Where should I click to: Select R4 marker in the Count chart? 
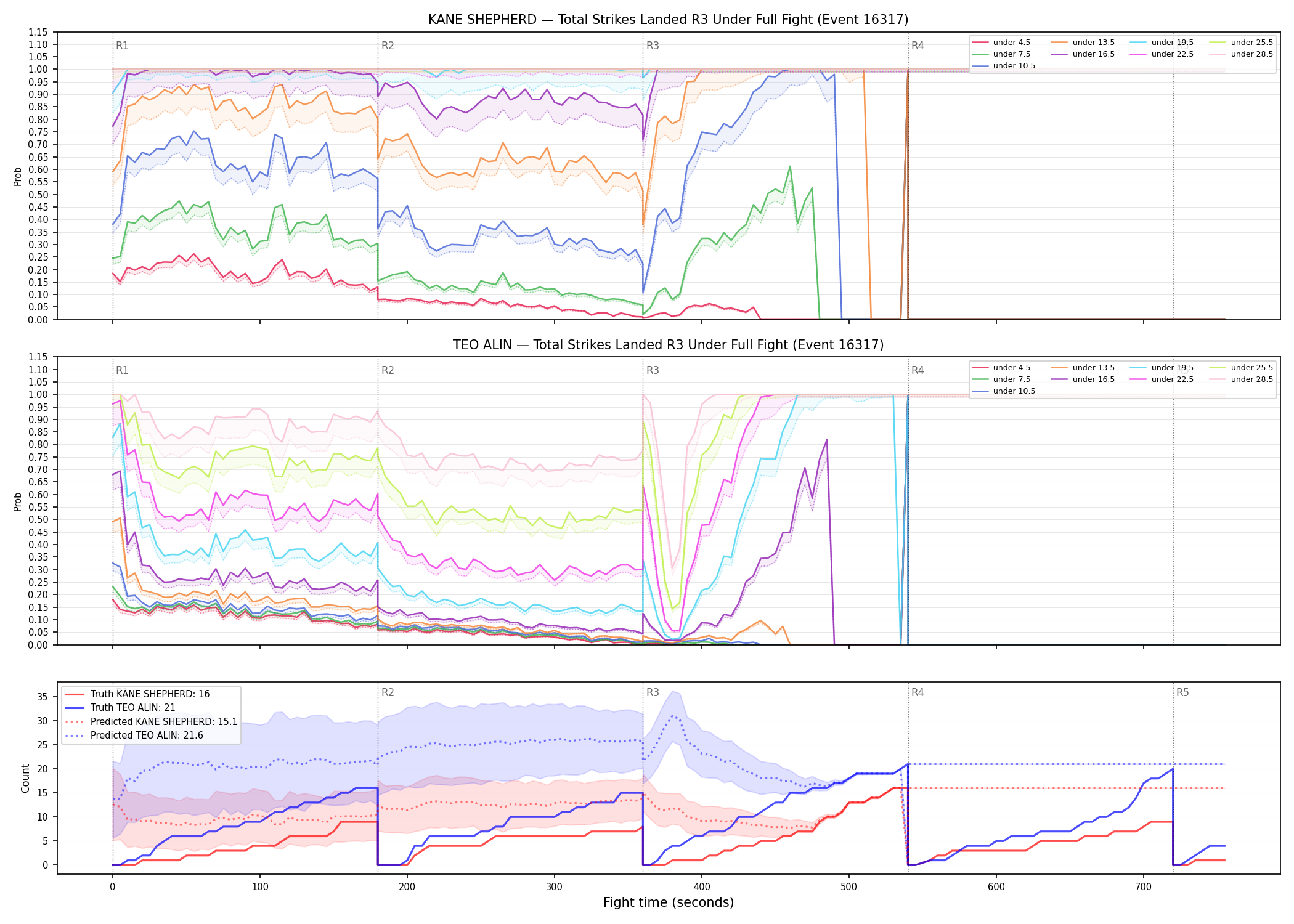point(918,693)
